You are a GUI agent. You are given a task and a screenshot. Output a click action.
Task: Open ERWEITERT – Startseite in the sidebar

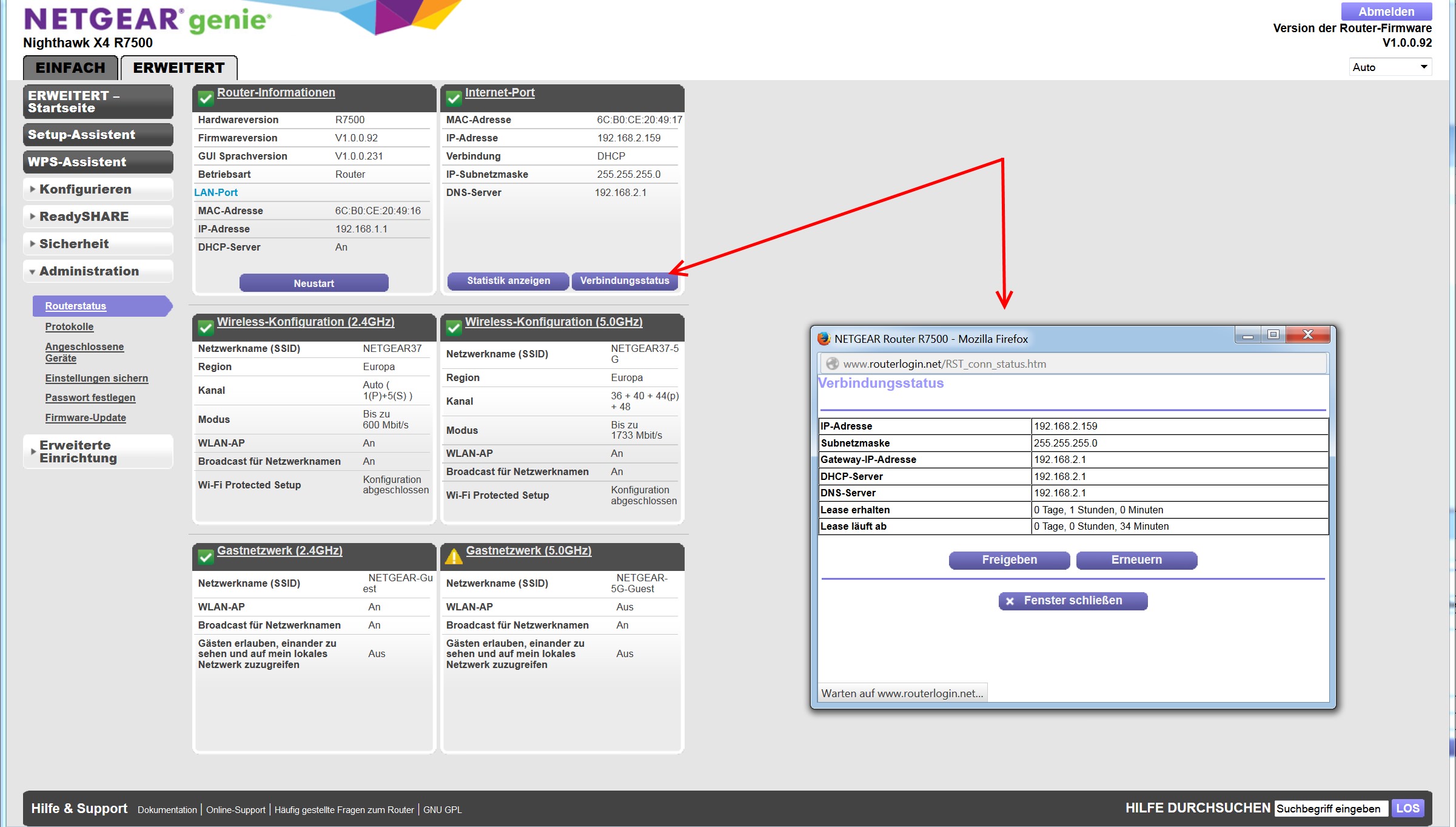(98, 102)
